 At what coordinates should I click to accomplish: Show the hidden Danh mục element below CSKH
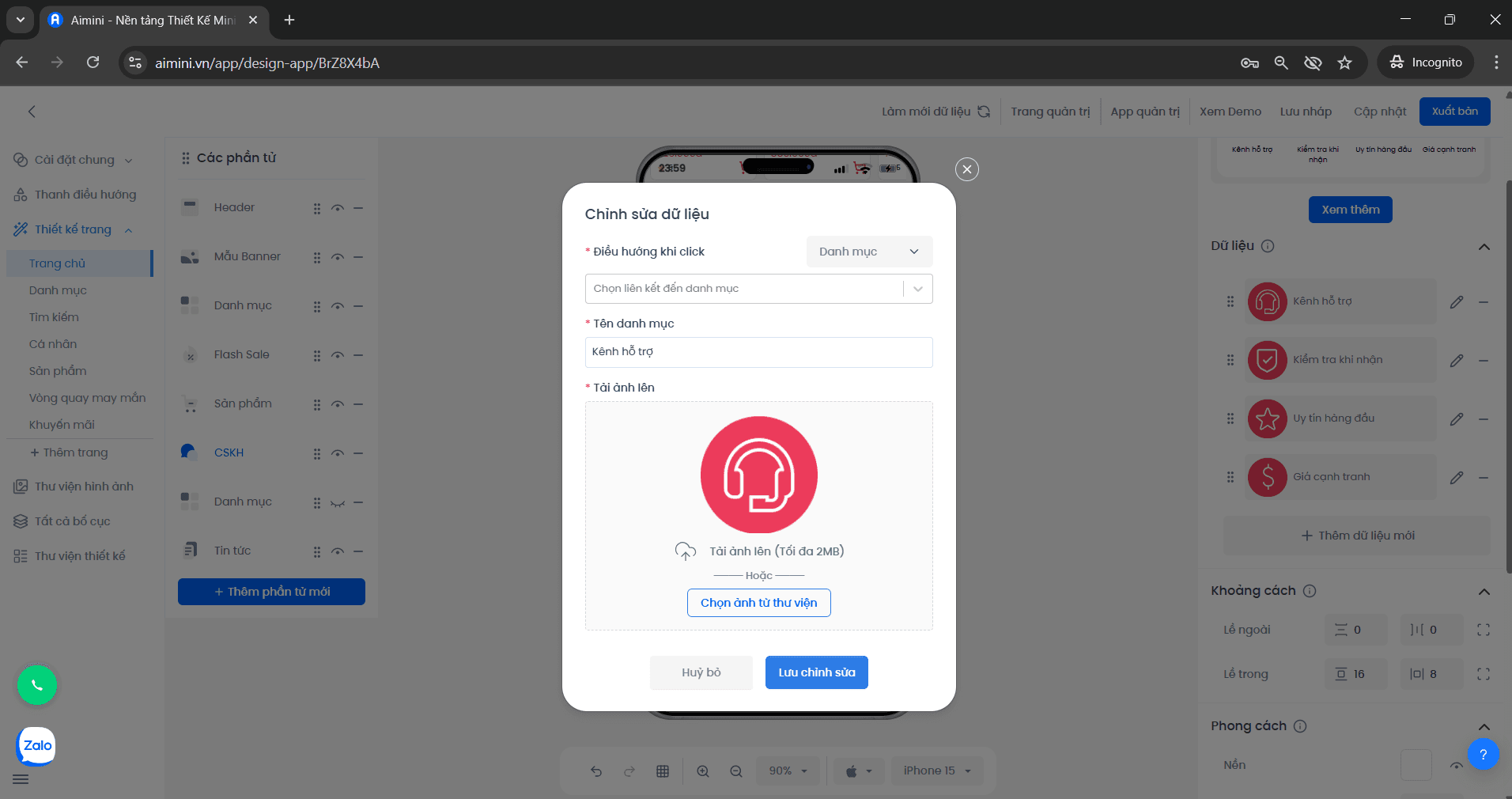click(x=338, y=502)
